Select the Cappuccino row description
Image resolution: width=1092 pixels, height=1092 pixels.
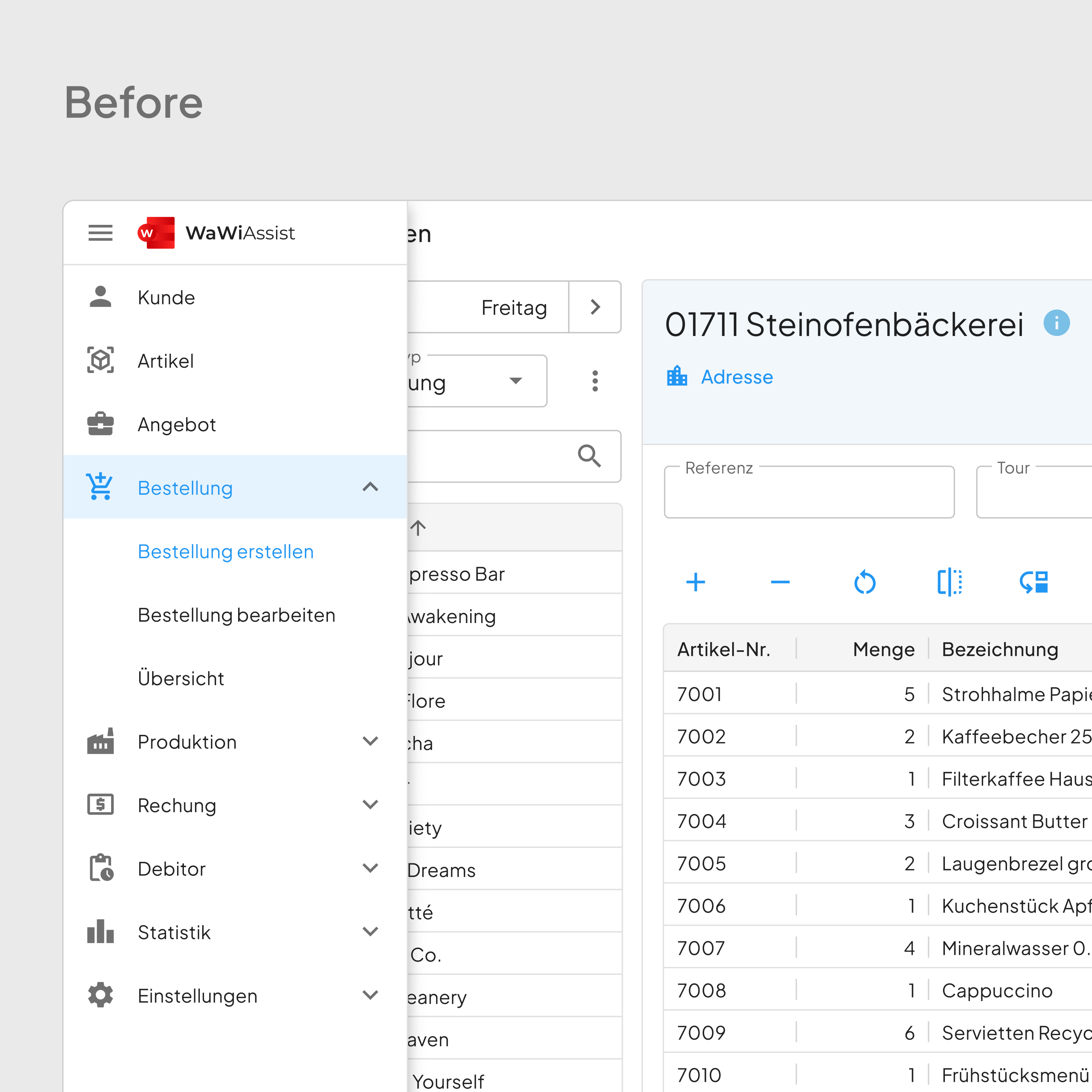[997, 991]
